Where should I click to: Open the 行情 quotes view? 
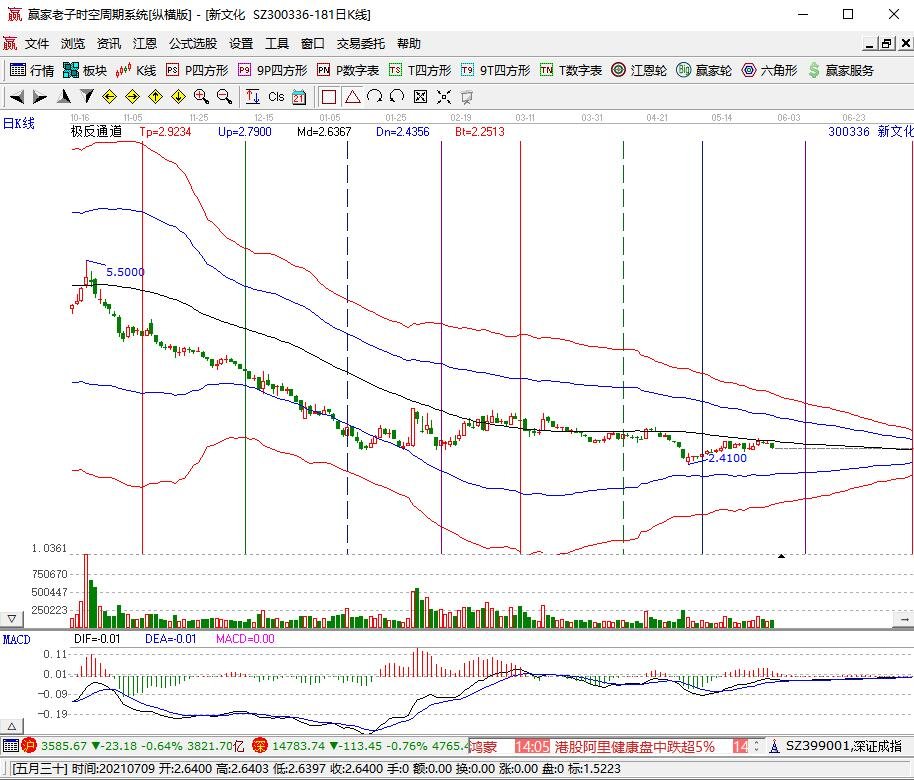pyautogui.click(x=32, y=71)
